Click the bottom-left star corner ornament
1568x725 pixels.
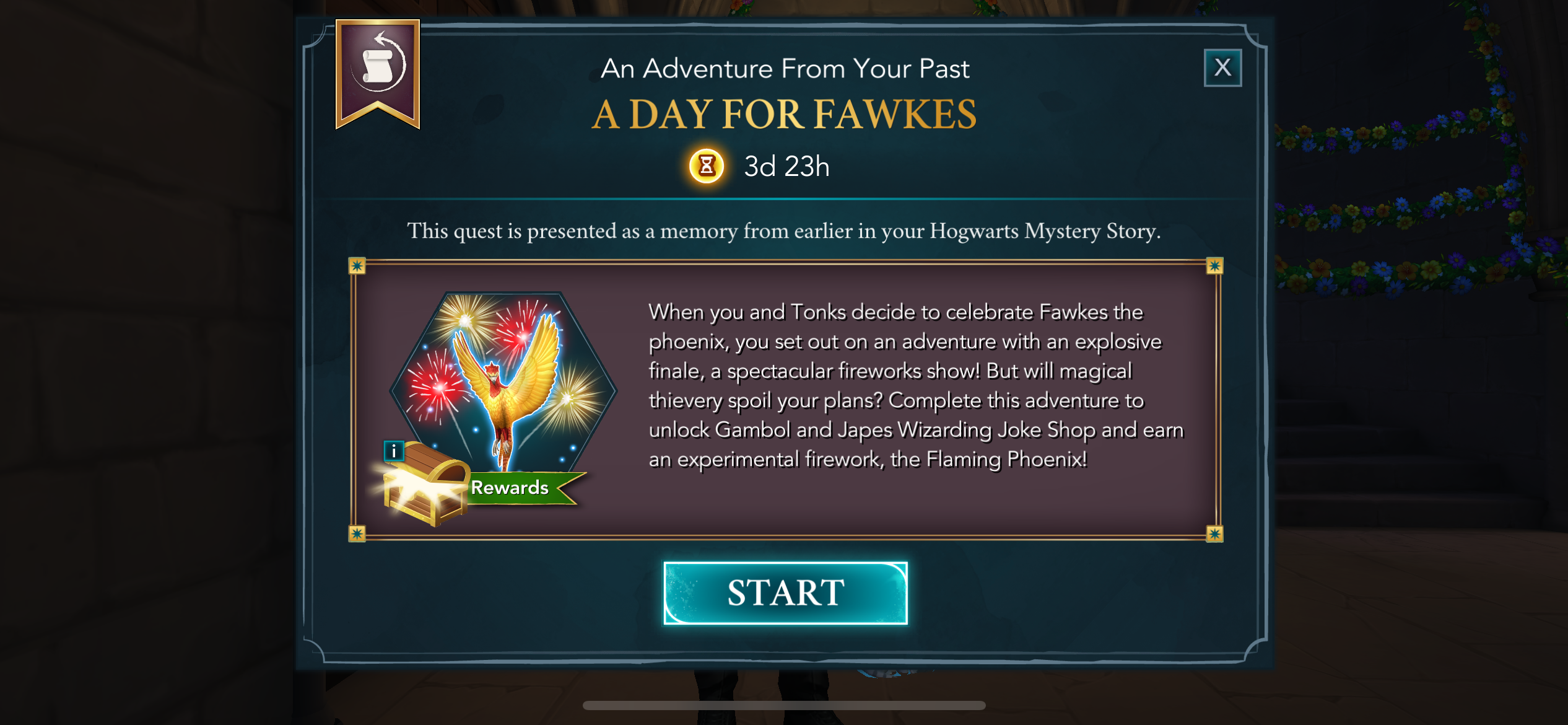click(x=357, y=534)
